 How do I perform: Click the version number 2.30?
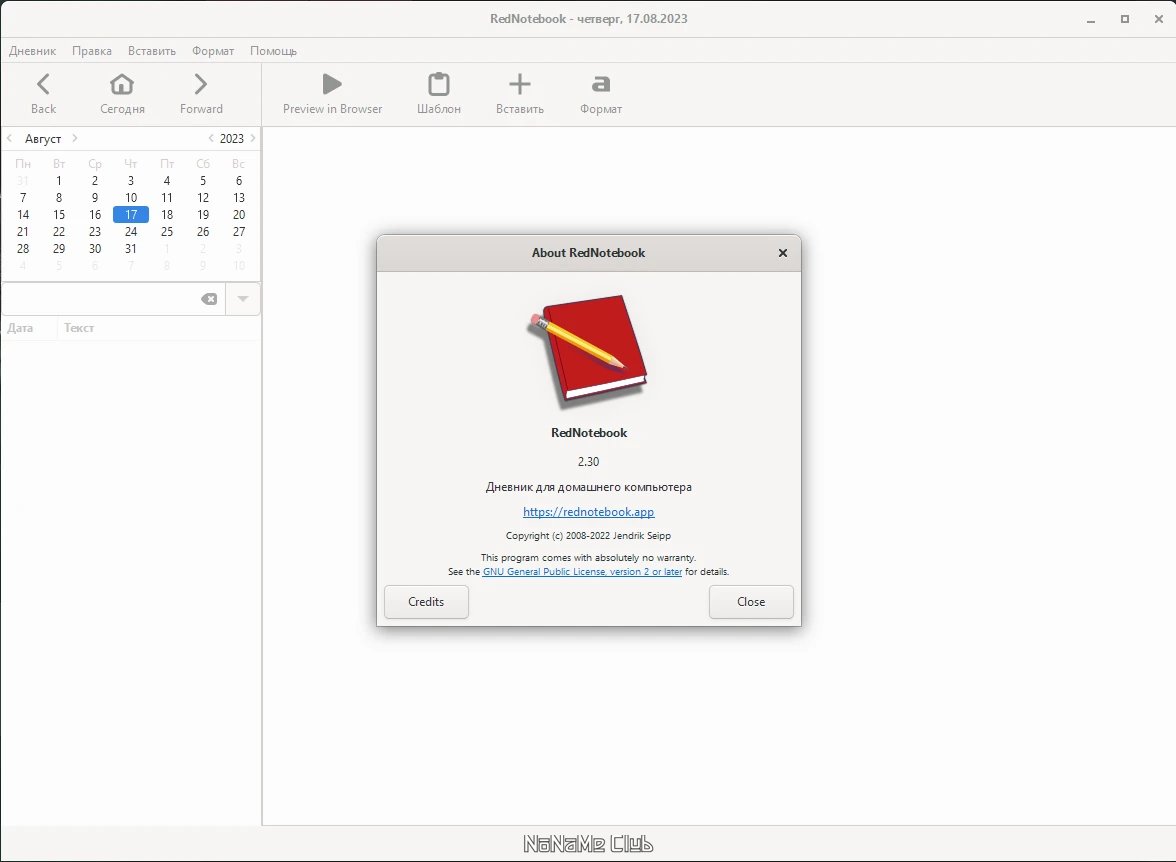point(588,461)
